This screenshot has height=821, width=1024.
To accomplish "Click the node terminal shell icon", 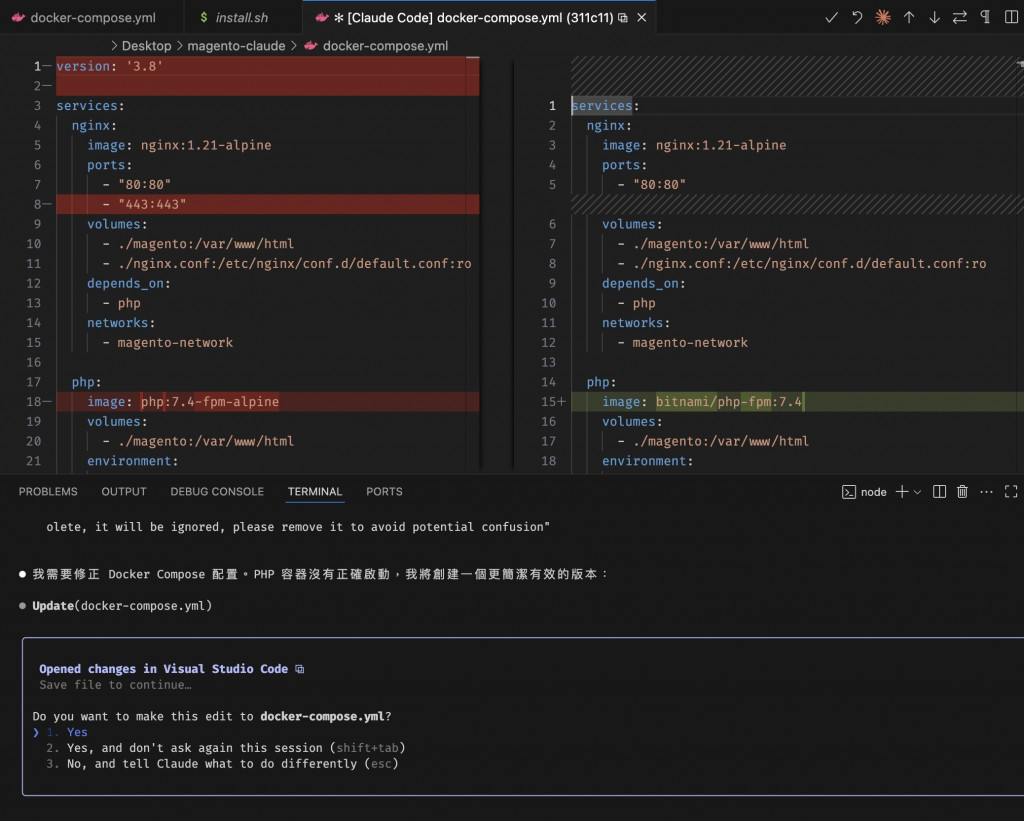I will (x=848, y=492).
